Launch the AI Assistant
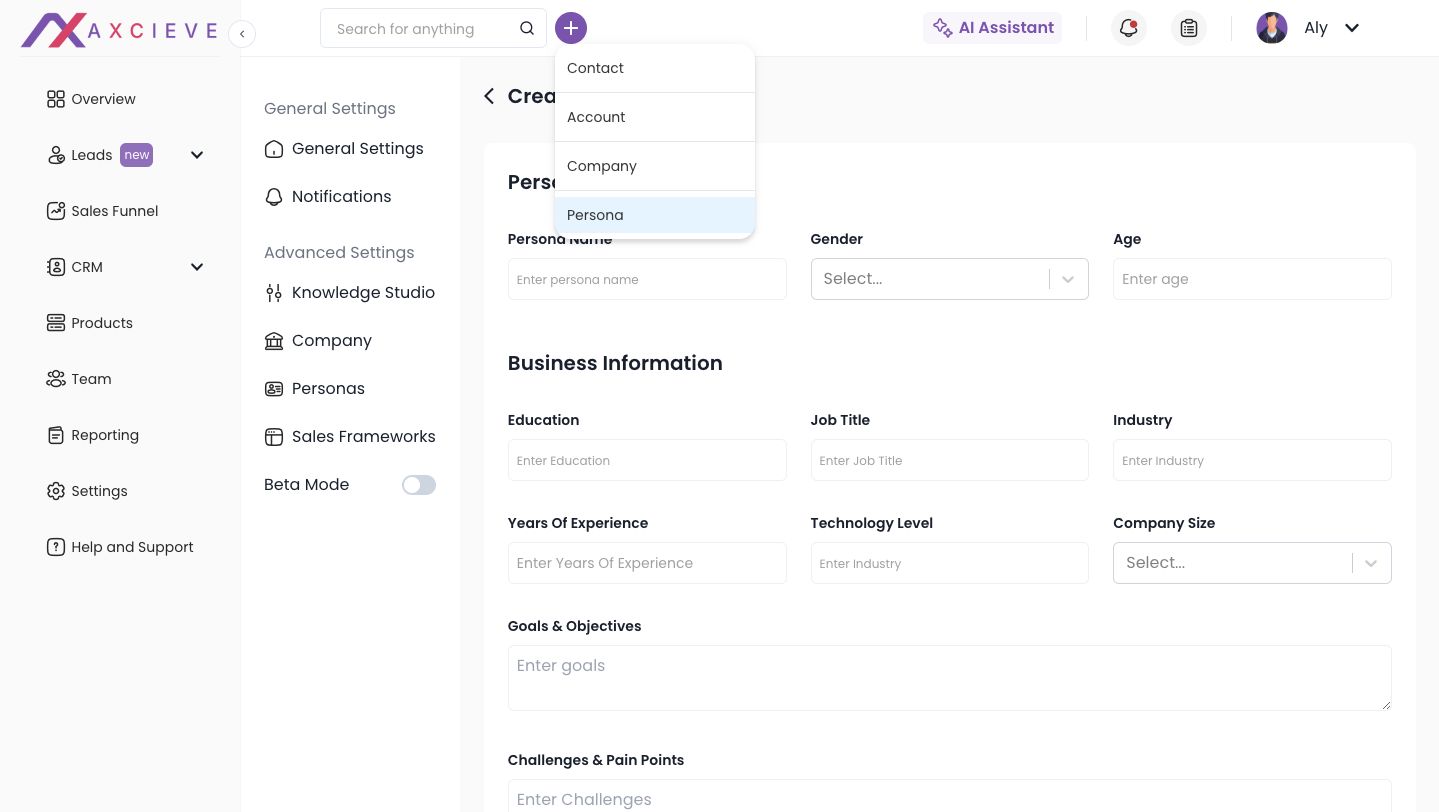Viewport: 1439px width, 812px height. [x=993, y=28]
